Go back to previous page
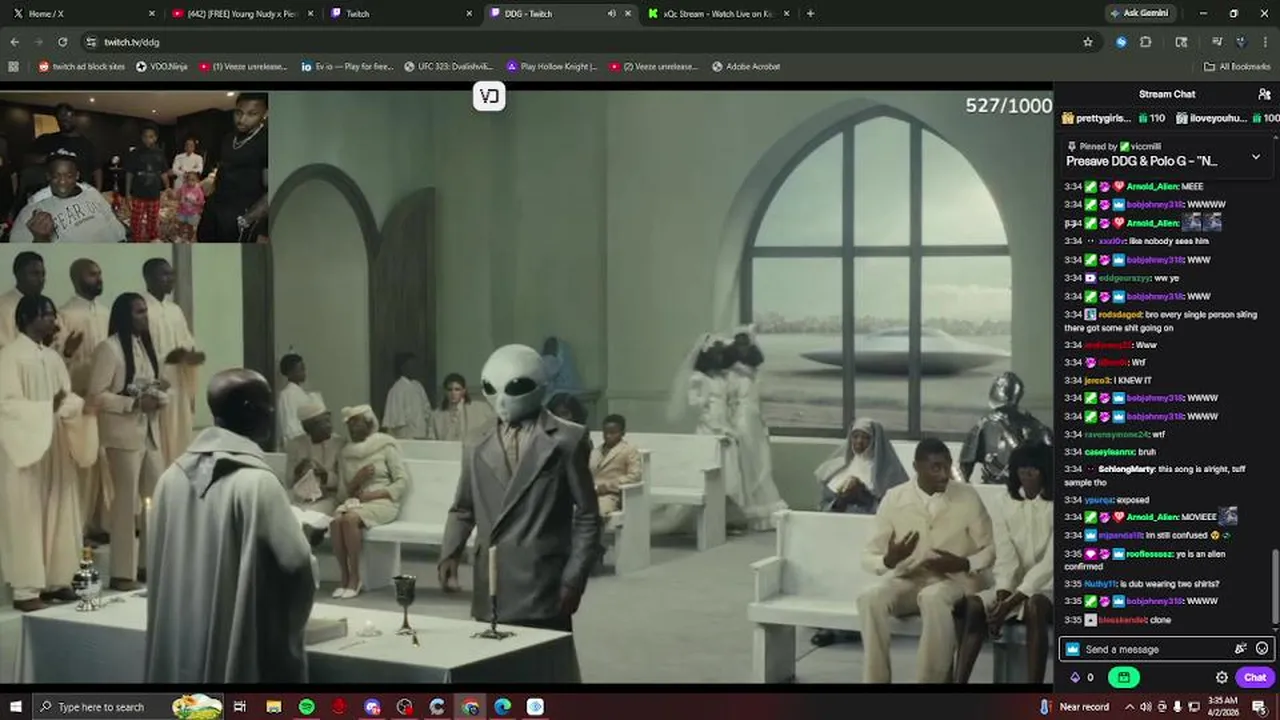1280x720 pixels. point(14,42)
